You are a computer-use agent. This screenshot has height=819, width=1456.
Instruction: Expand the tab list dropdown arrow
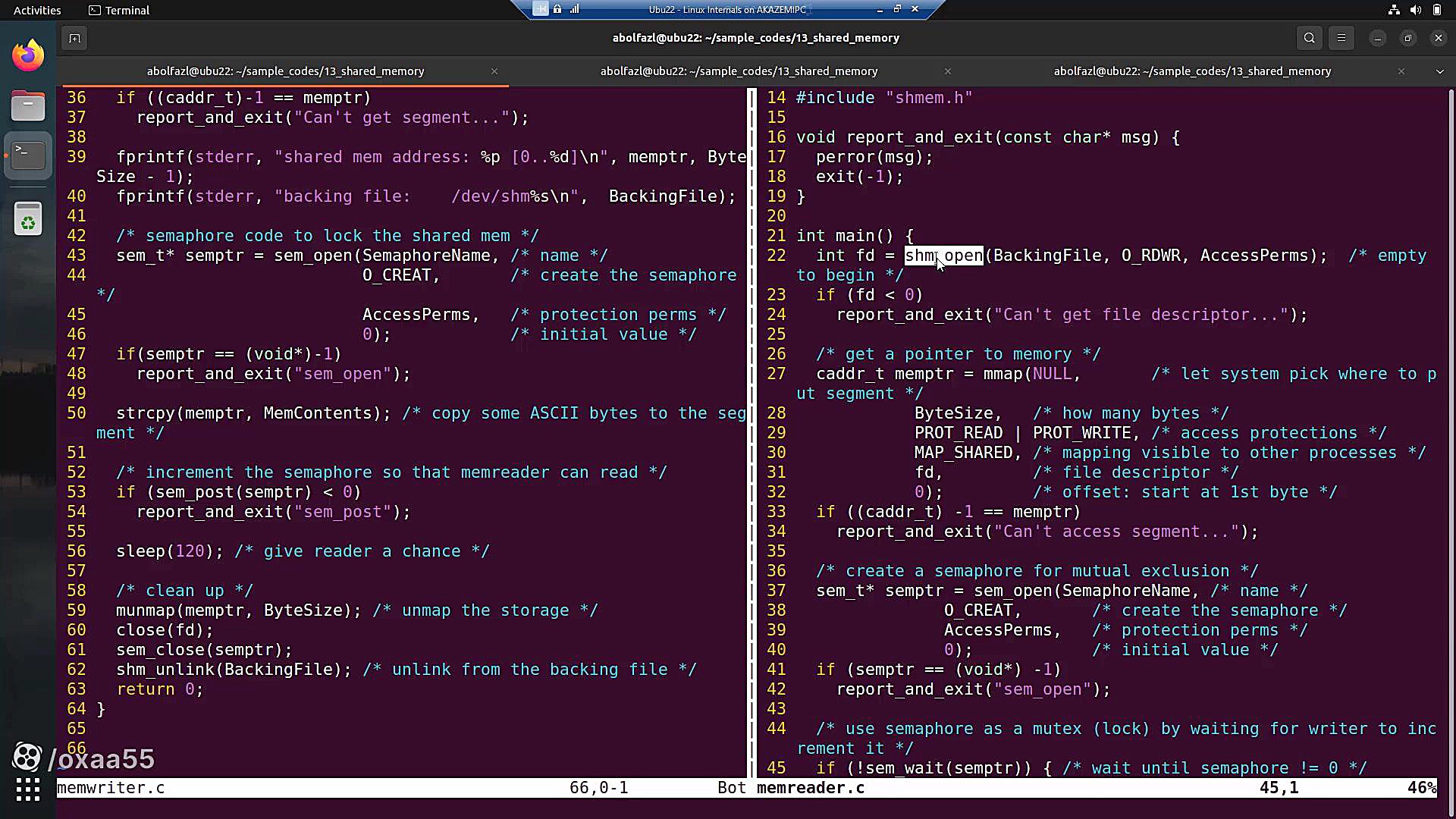point(1439,71)
